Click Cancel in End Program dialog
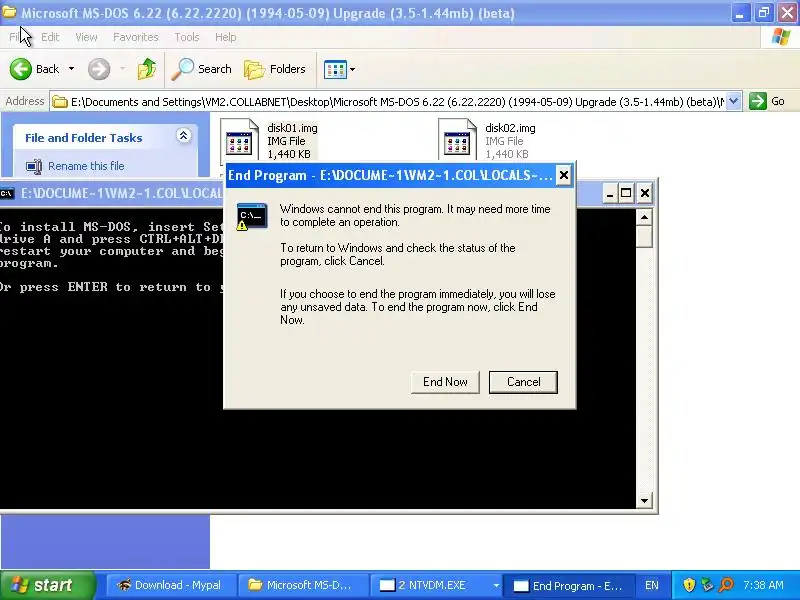Viewport: 800px width, 600px height. [x=523, y=382]
